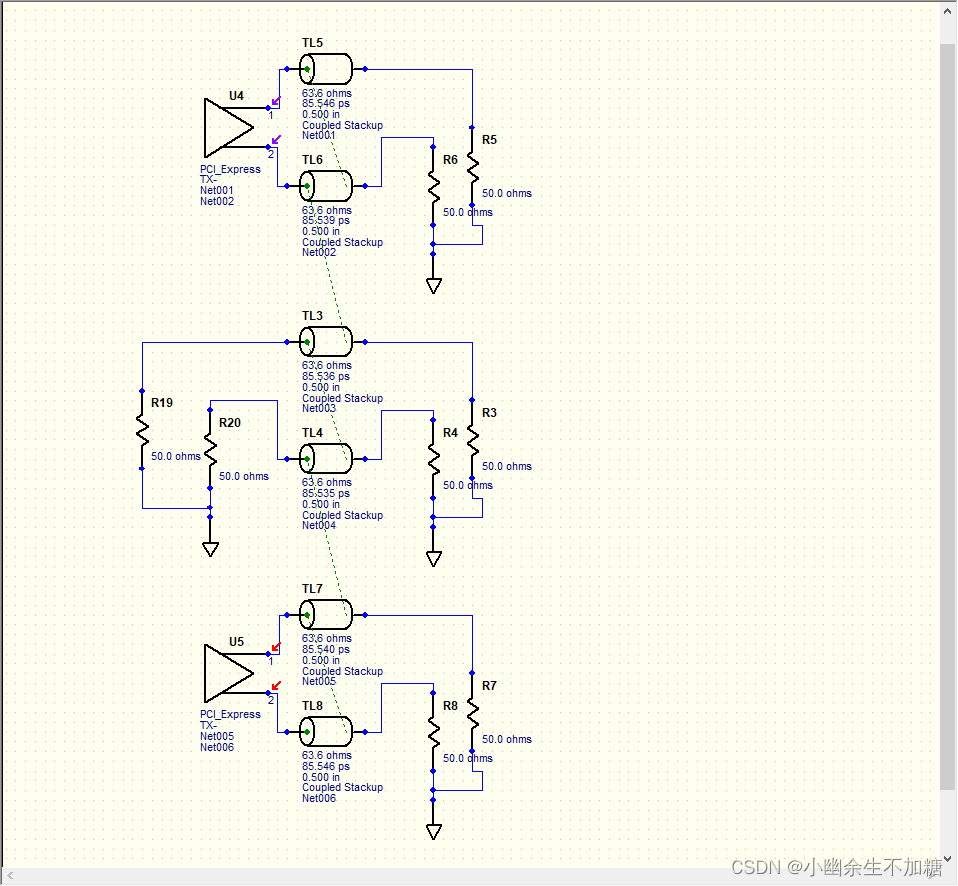This screenshot has width=958, height=886.
Task: Click the U5 reference designator label
Action: tap(236, 642)
